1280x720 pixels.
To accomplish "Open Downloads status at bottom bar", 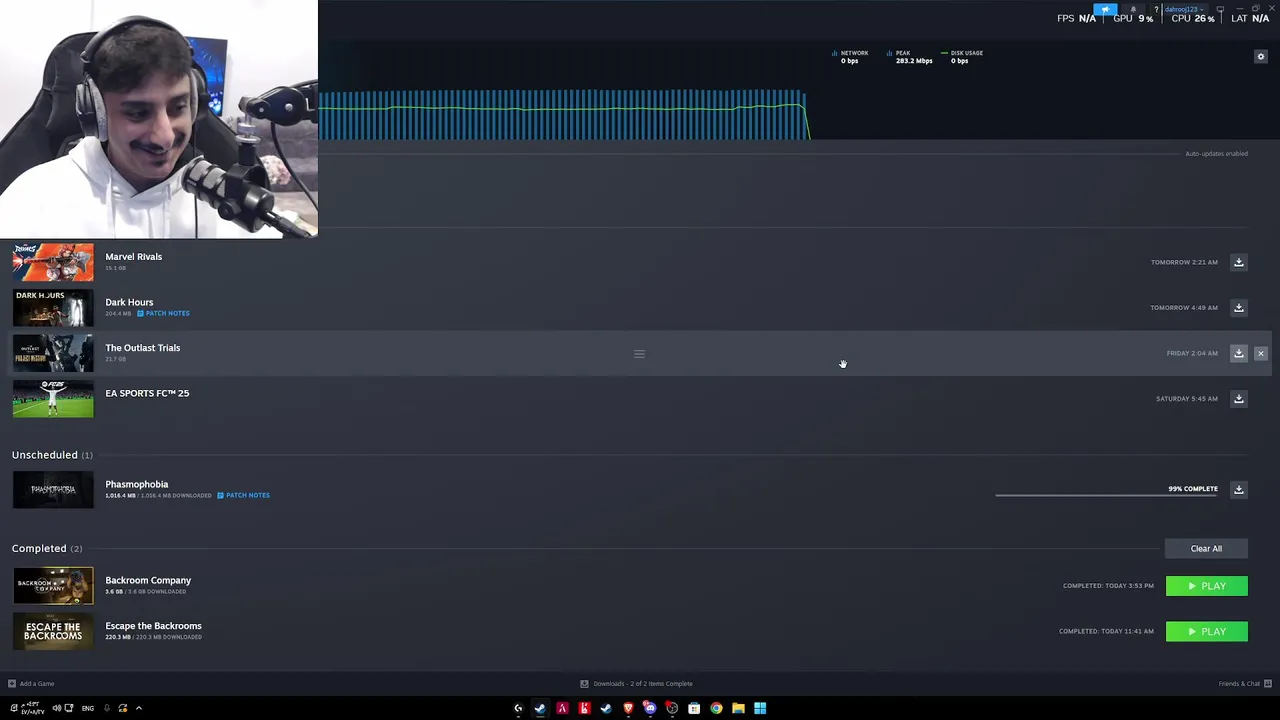I will tap(637, 684).
